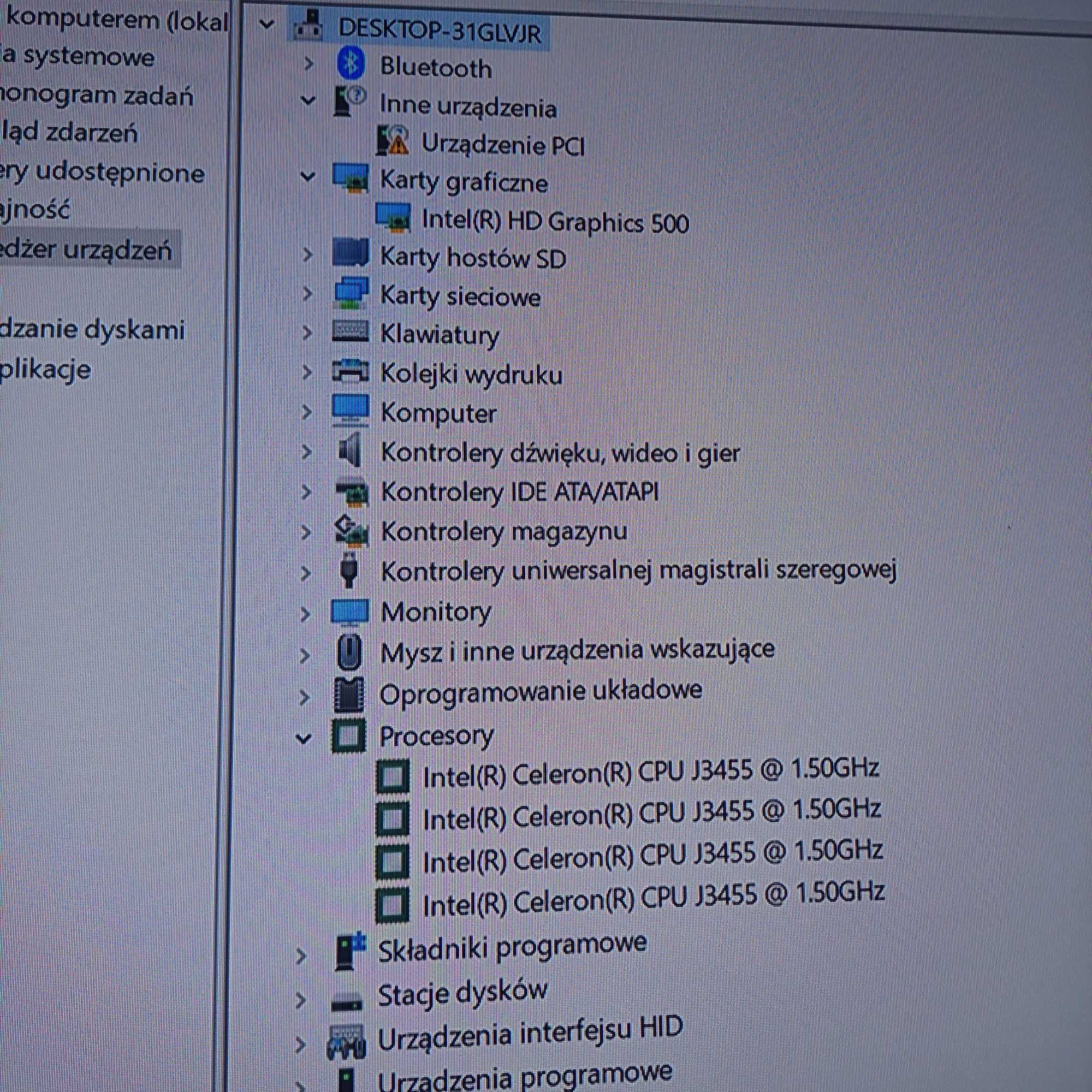The image size is (1092, 1092).
Task: Open Zarządzanie dyskami in the sidebar
Action: coord(92,330)
